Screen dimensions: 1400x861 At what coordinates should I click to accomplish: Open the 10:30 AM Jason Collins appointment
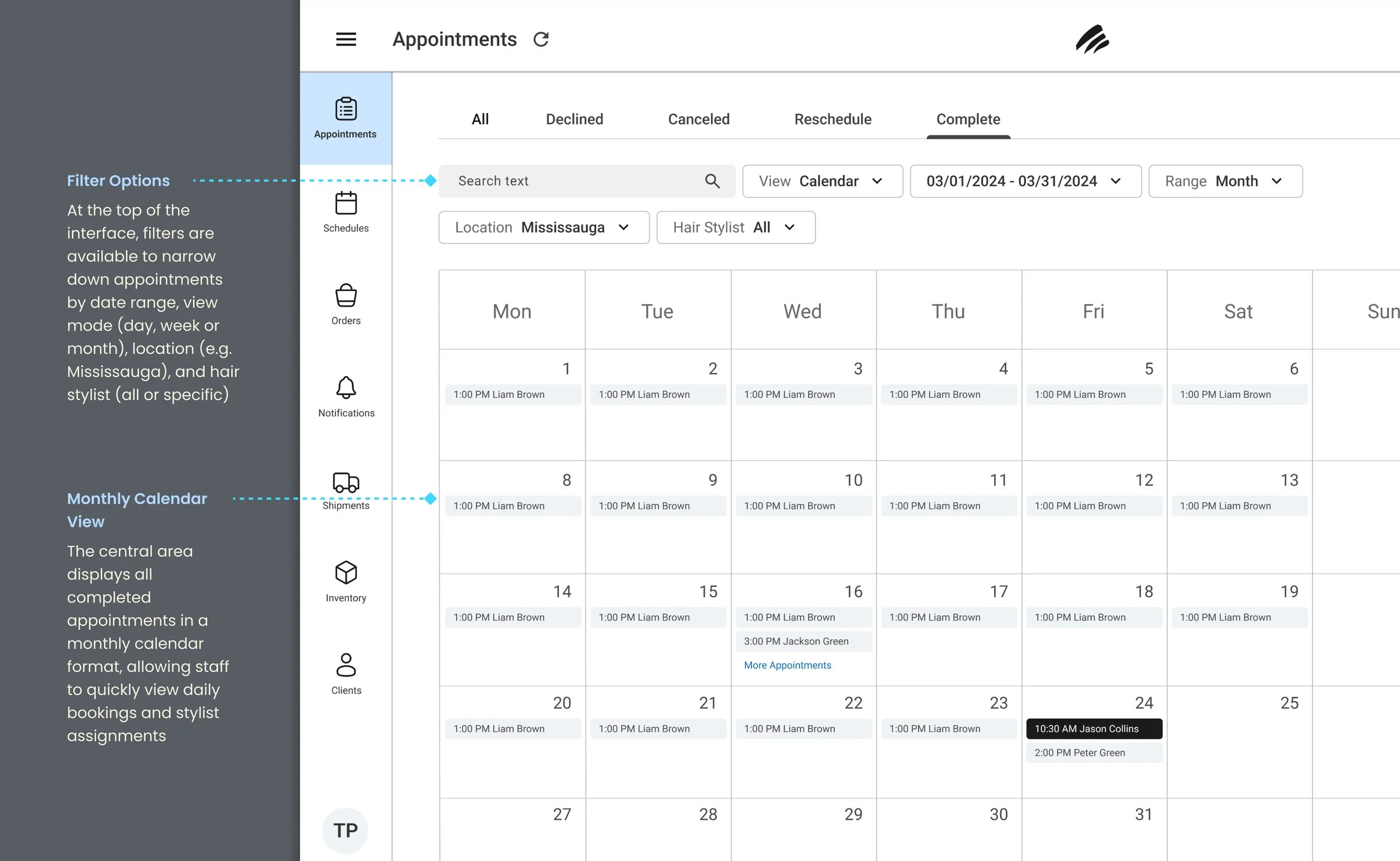click(x=1093, y=728)
